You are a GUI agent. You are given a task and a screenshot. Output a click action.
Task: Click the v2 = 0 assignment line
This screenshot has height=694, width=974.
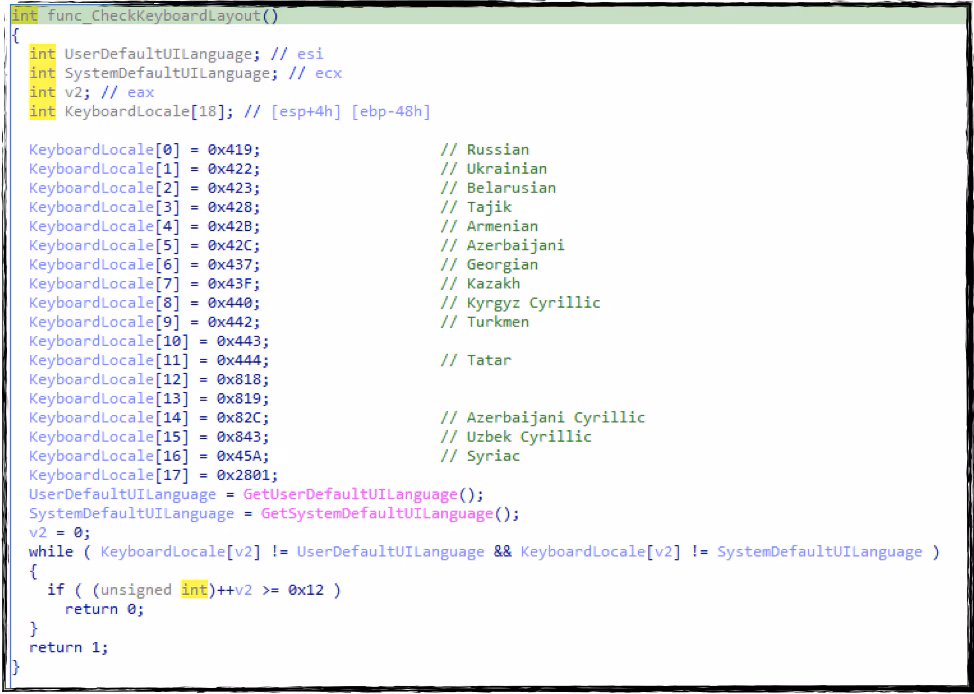pos(59,532)
